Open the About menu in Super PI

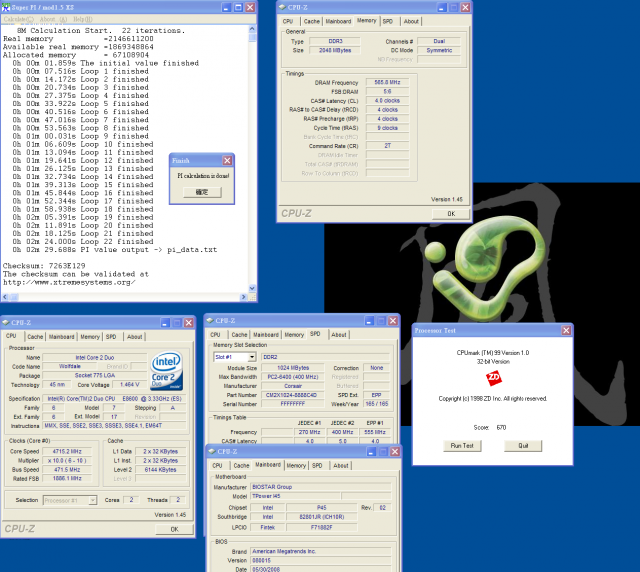pos(53,19)
